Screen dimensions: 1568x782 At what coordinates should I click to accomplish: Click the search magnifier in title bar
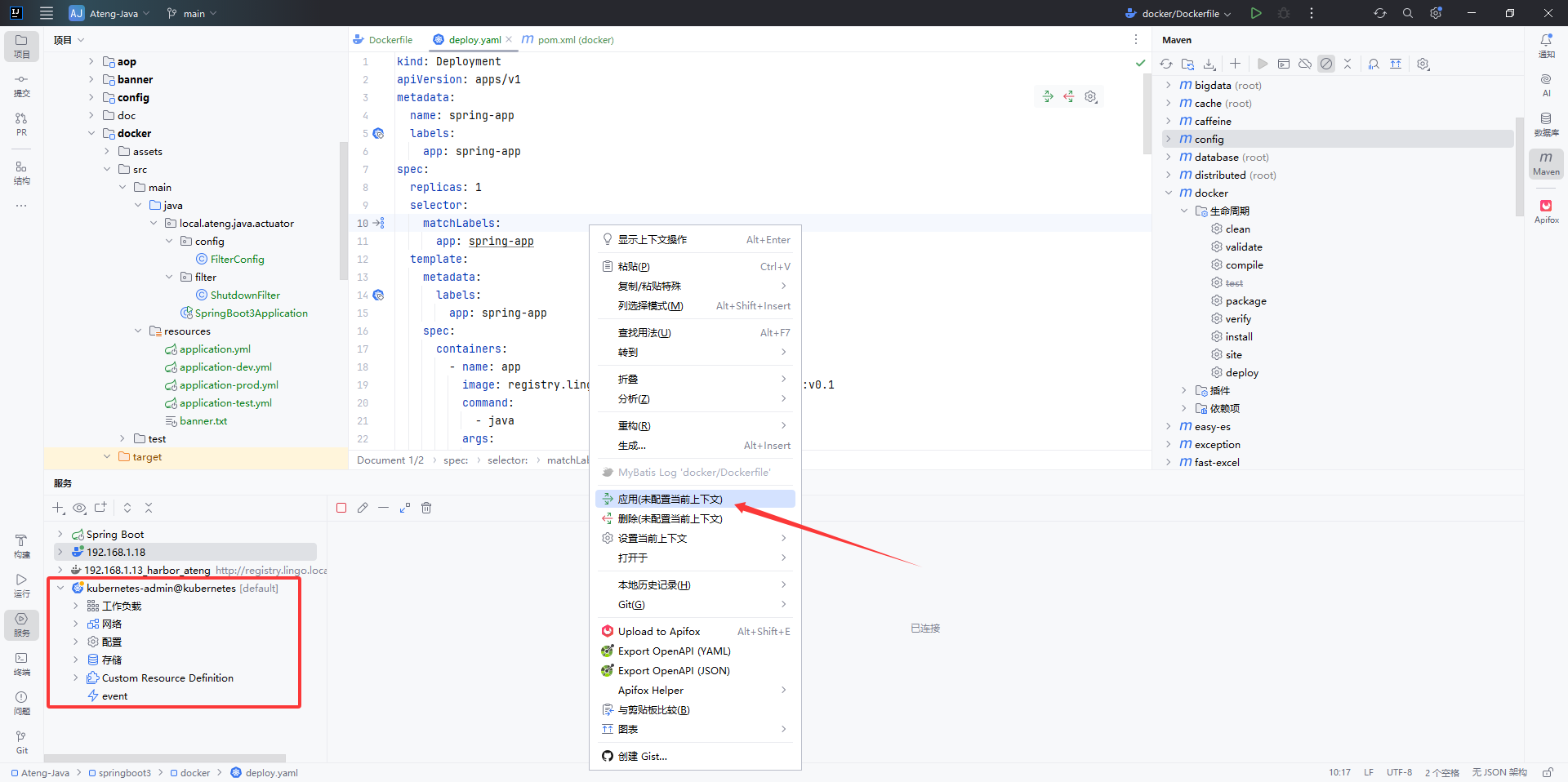(x=1408, y=13)
